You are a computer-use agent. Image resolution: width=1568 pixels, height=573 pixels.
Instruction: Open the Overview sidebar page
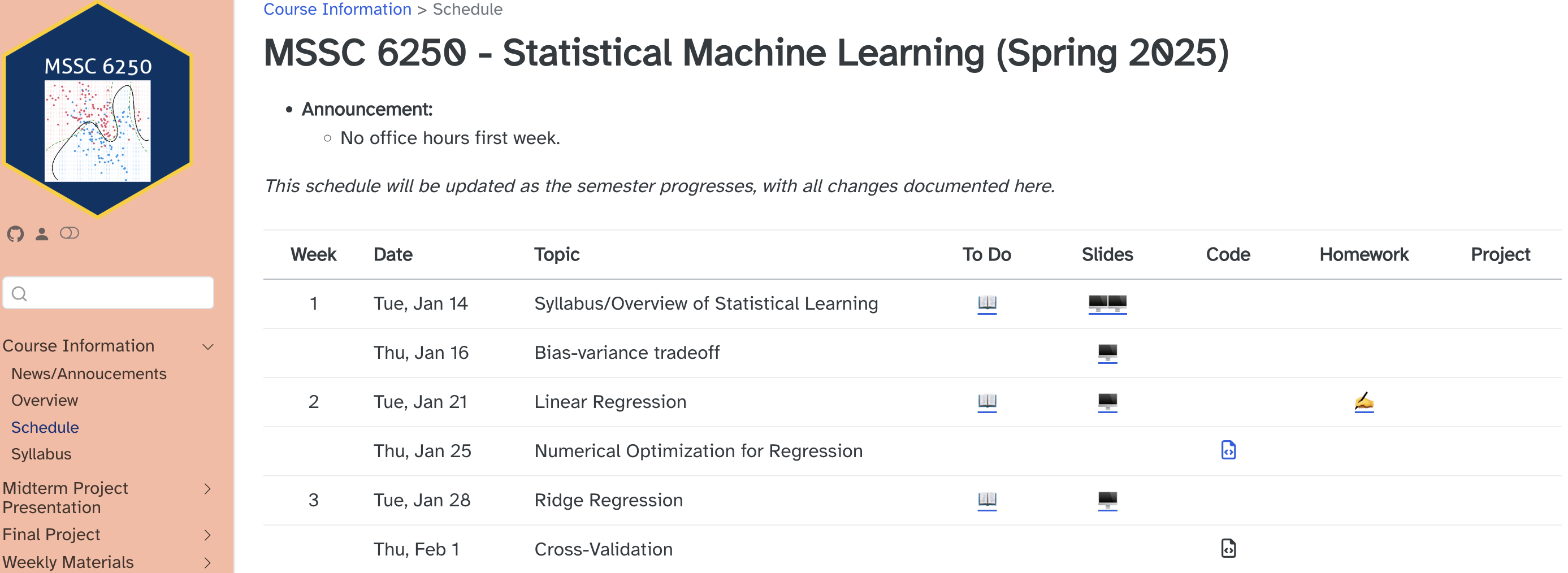click(45, 400)
